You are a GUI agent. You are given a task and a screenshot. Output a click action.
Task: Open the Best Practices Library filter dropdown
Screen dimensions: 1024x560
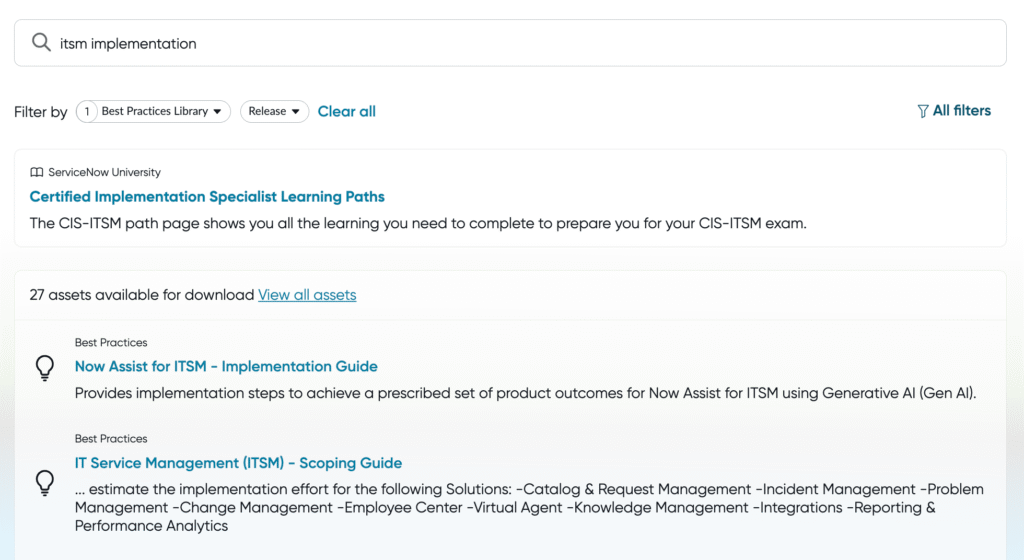coord(153,112)
